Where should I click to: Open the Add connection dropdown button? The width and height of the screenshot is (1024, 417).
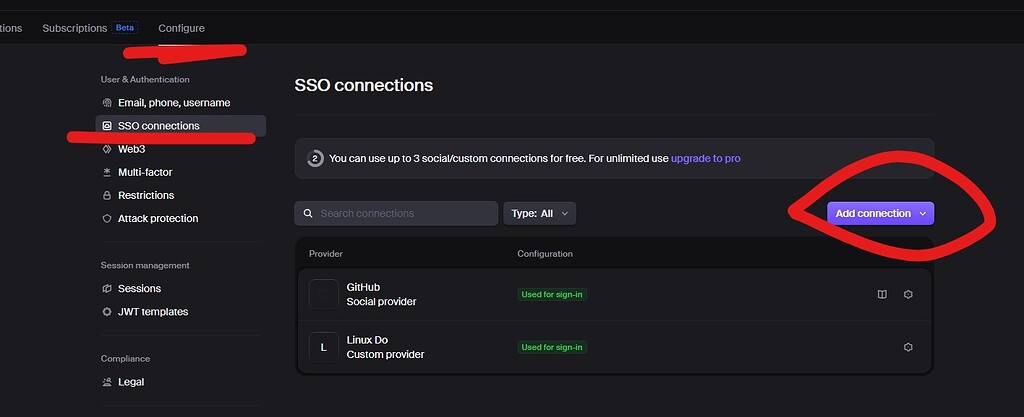[880, 213]
